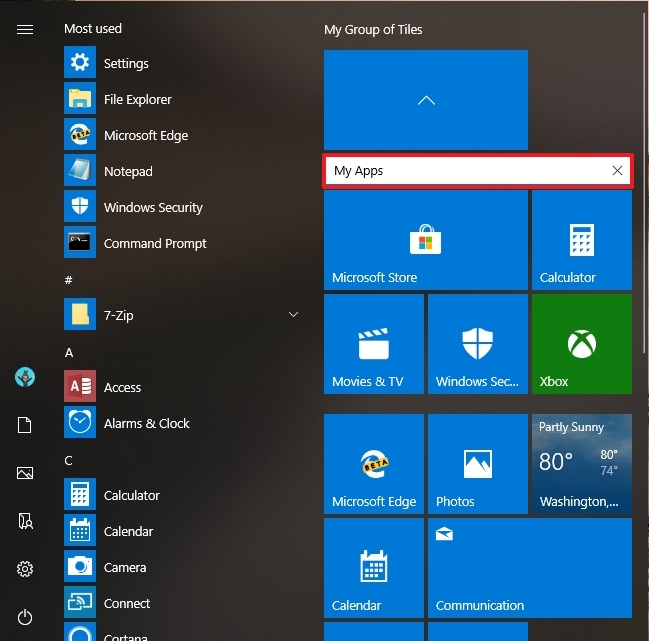This screenshot has height=641, width=649.
Task: Open the Communication folder tile
Action: tap(530, 568)
